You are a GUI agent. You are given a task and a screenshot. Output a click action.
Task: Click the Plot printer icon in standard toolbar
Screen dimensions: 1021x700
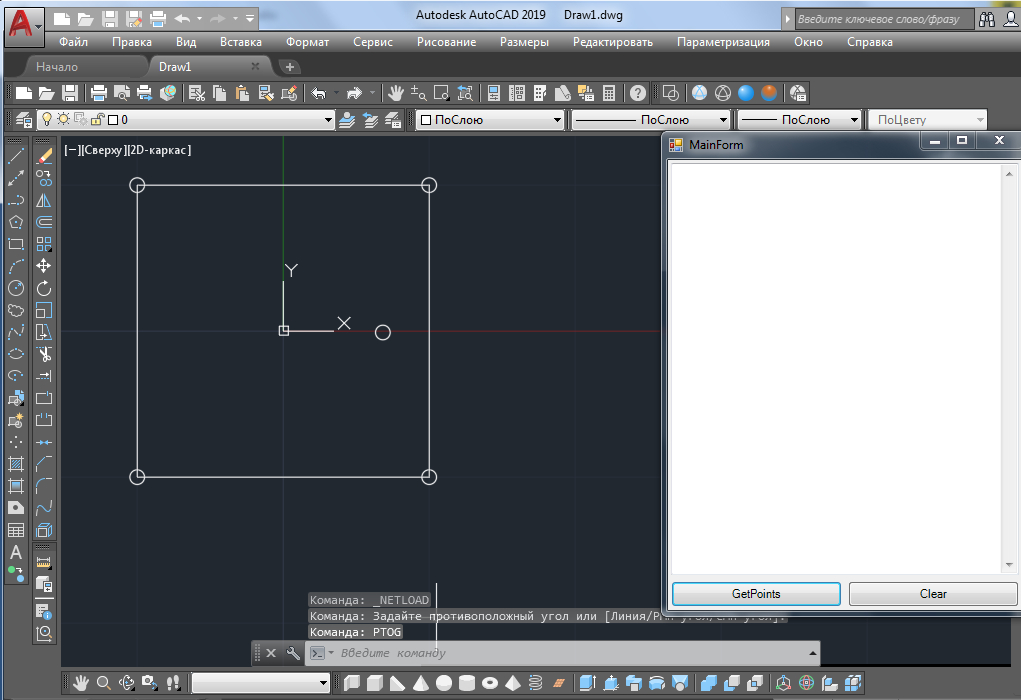(98, 93)
